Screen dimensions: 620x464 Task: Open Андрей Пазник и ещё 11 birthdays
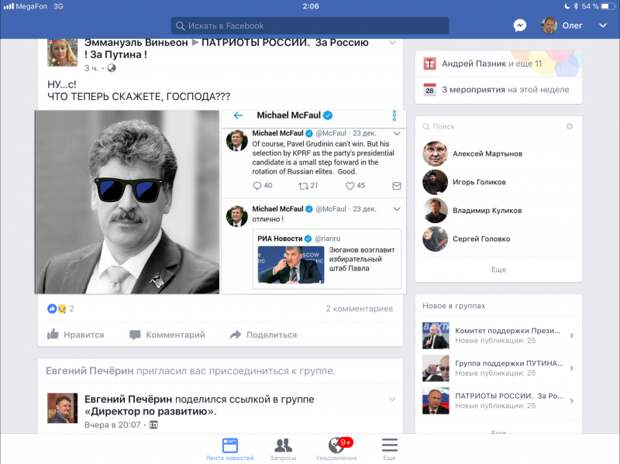[x=491, y=64]
